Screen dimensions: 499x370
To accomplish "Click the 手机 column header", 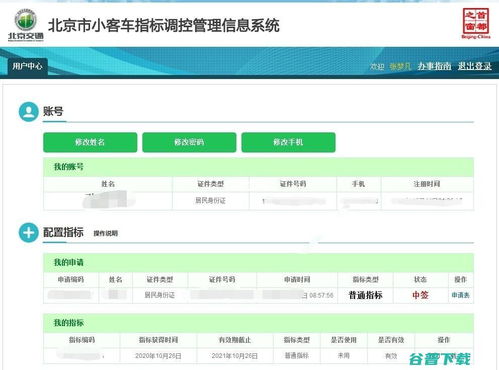I will coord(359,184).
